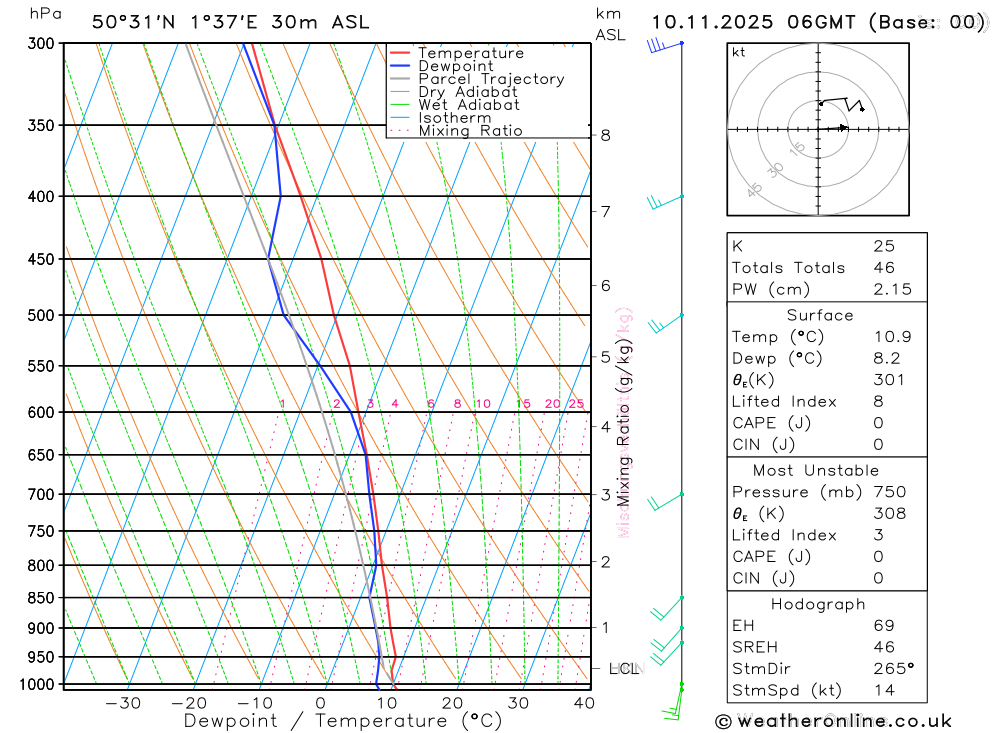Click the blue Dewpoint legend entry
This screenshot has width=1000, height=733.
pos(441,66)
